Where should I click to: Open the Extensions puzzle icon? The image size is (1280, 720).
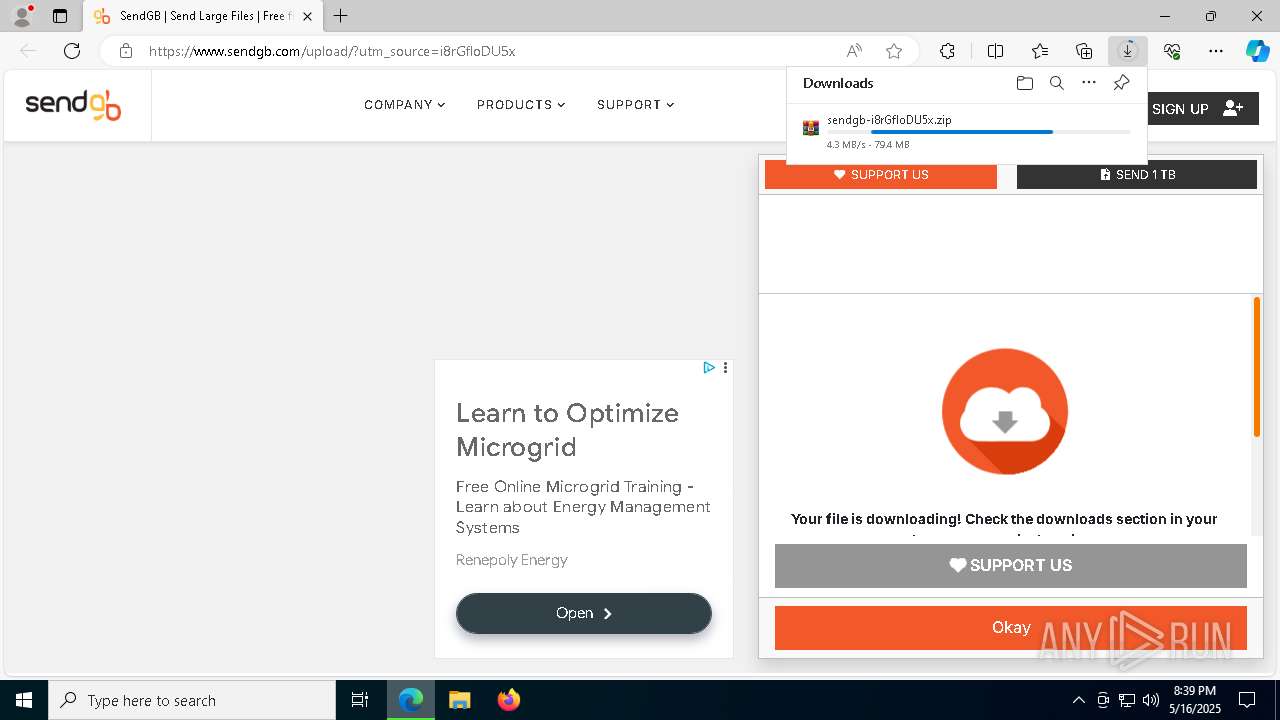tap(947, 51)
